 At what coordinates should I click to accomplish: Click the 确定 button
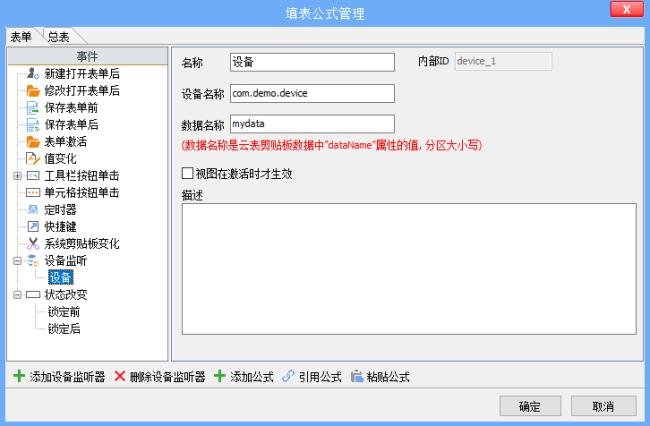pos(530,406)
